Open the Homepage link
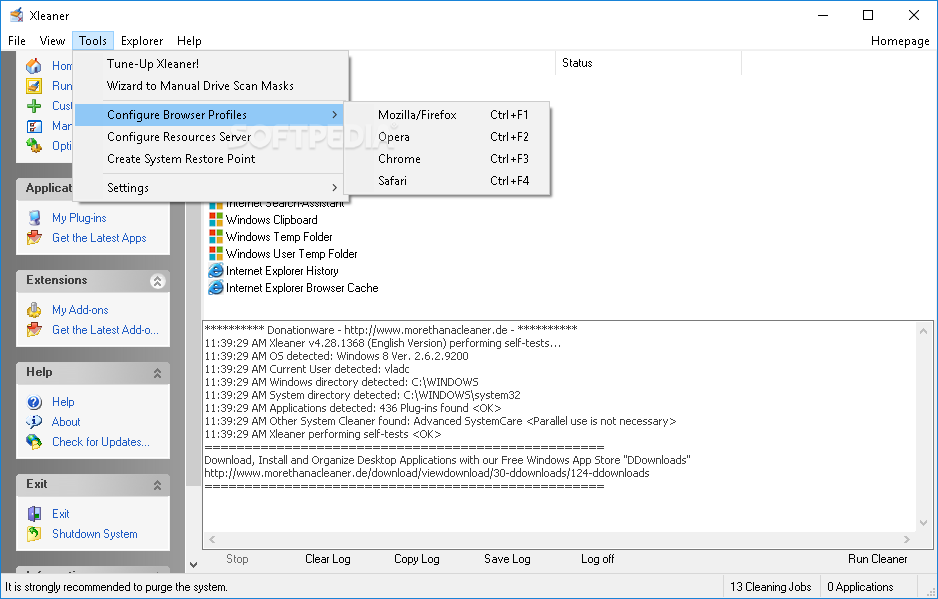938x599 pixels. click(900, 41)
